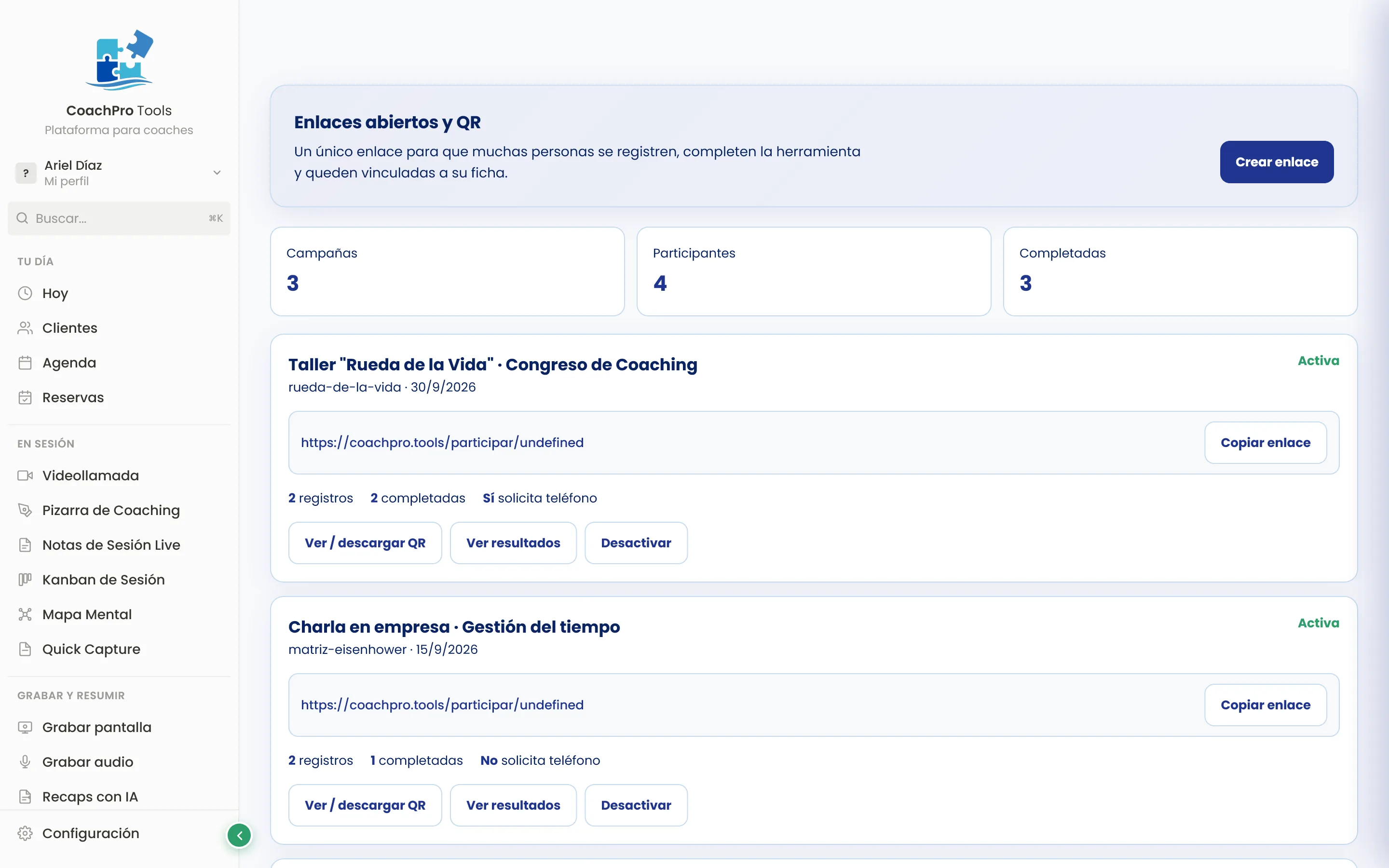Deactivate the Rueda de la Vida campaign
The width and height of the screenshot is (1389, 868).
(x=636, y=543)
